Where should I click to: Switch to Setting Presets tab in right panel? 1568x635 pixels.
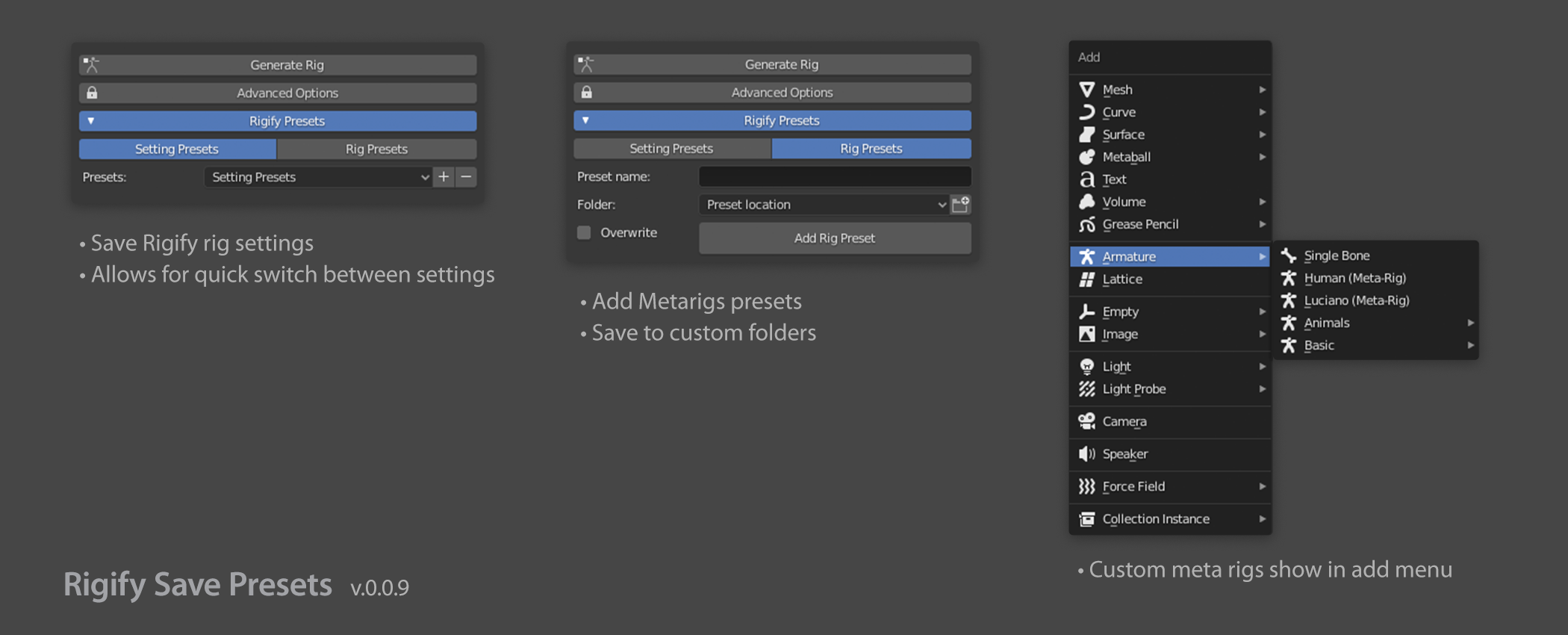[672, 148]
